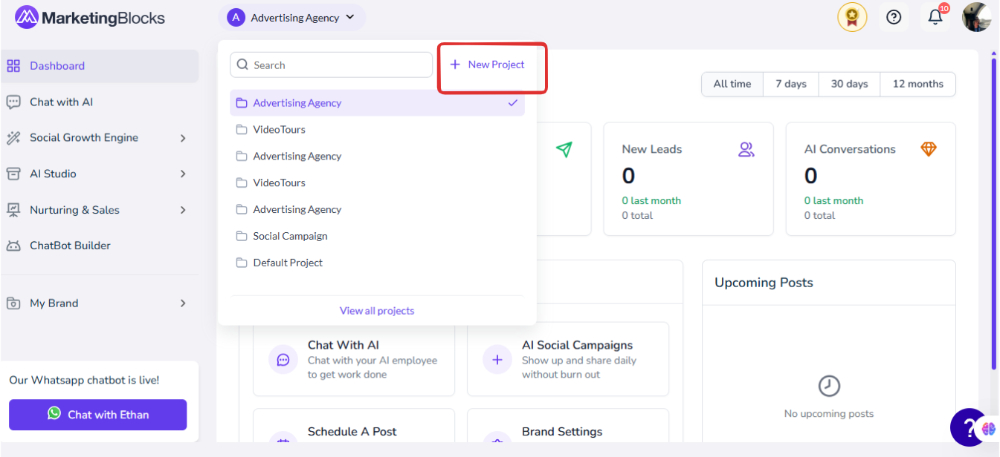The height and width of the screenshot is (457, 1000).
Task: Select the checked Advertising Agency project
Action: (377, 103)
